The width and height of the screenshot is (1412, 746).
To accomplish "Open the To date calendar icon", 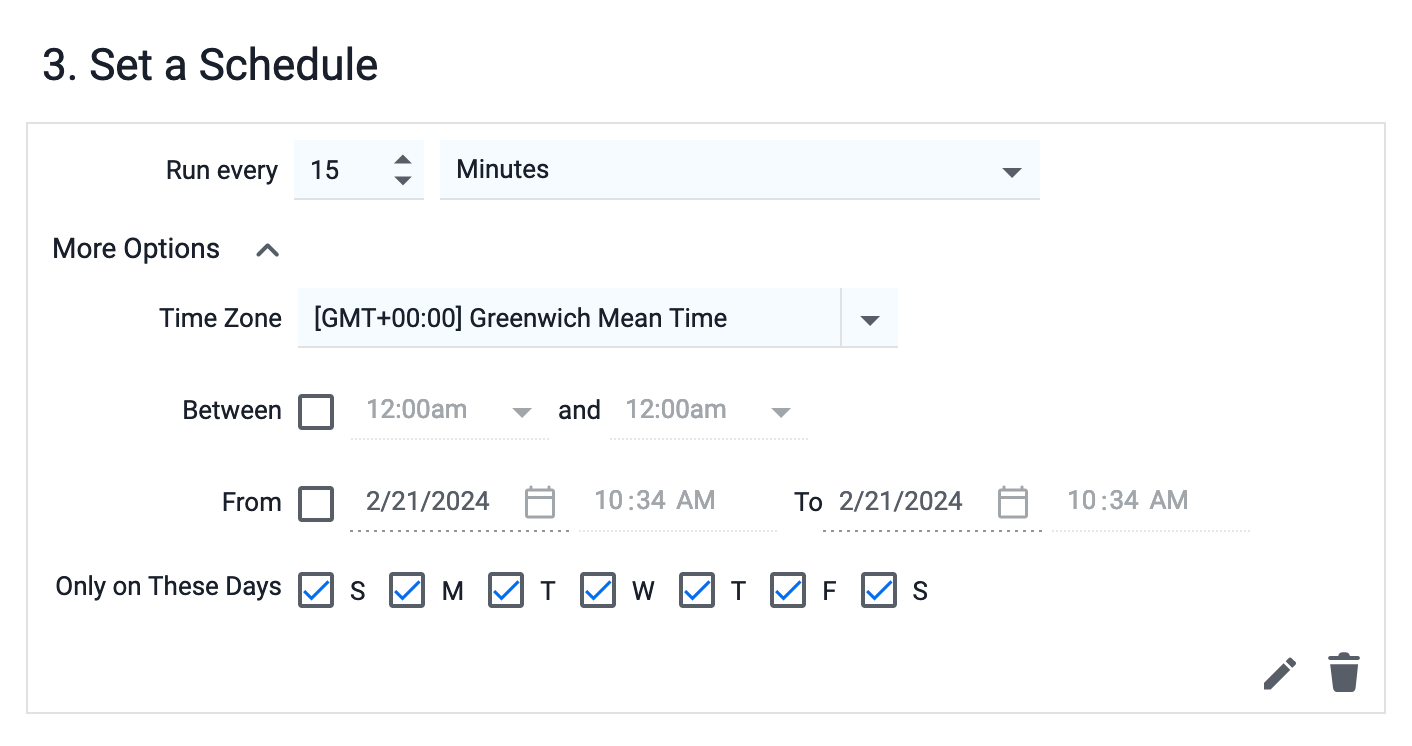I will pos(1013,501).
